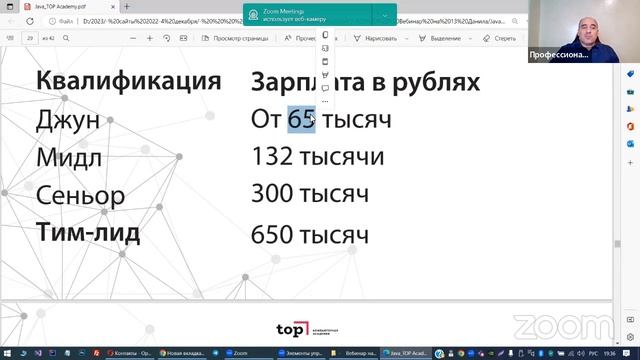Reload the page
This screenshot has width=640, height=360.
(x=30, y=21)
